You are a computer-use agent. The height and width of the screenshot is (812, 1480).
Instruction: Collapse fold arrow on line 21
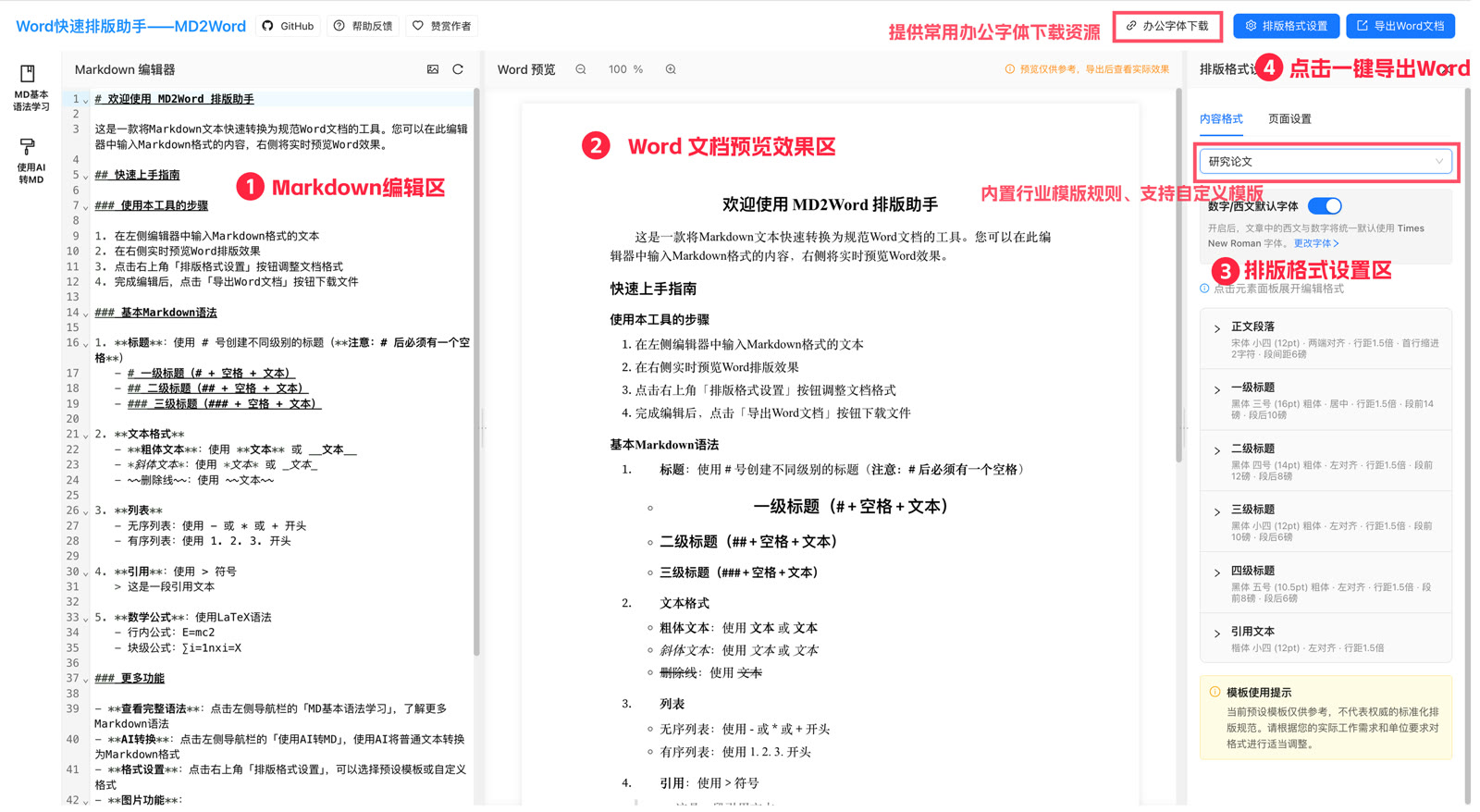coord(86,435)
